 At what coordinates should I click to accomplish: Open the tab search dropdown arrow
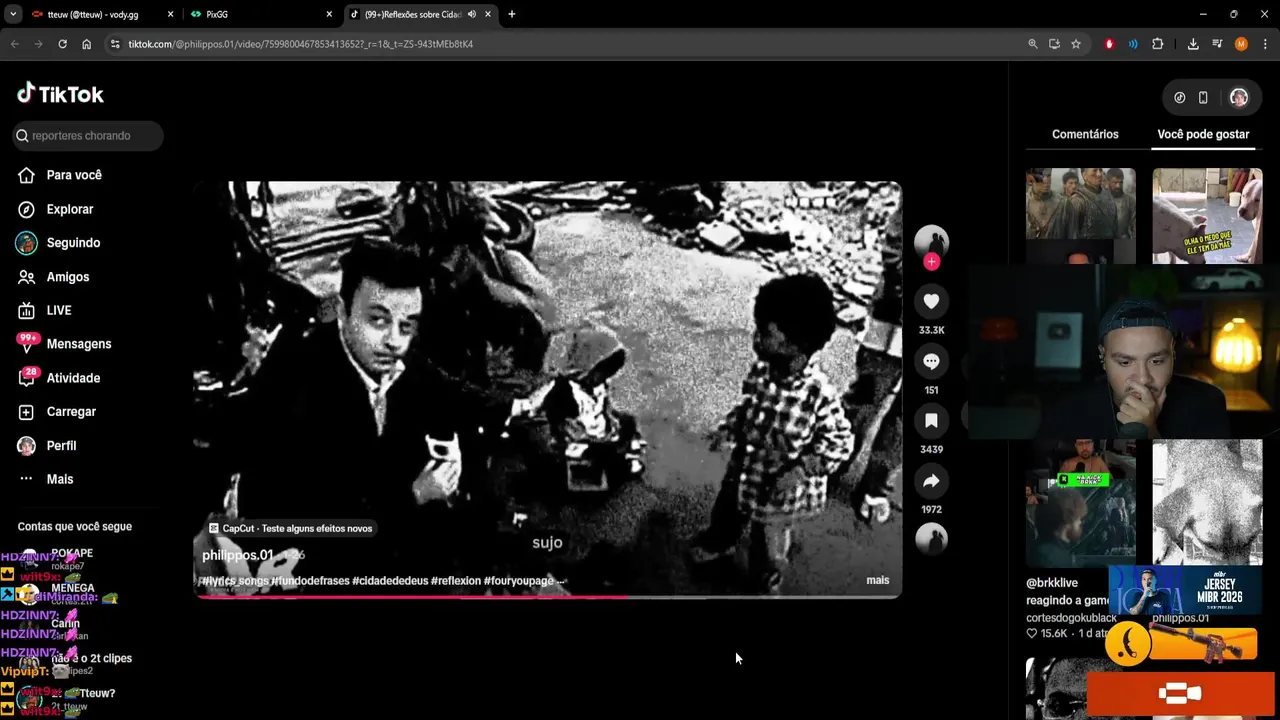click(12, 14)
